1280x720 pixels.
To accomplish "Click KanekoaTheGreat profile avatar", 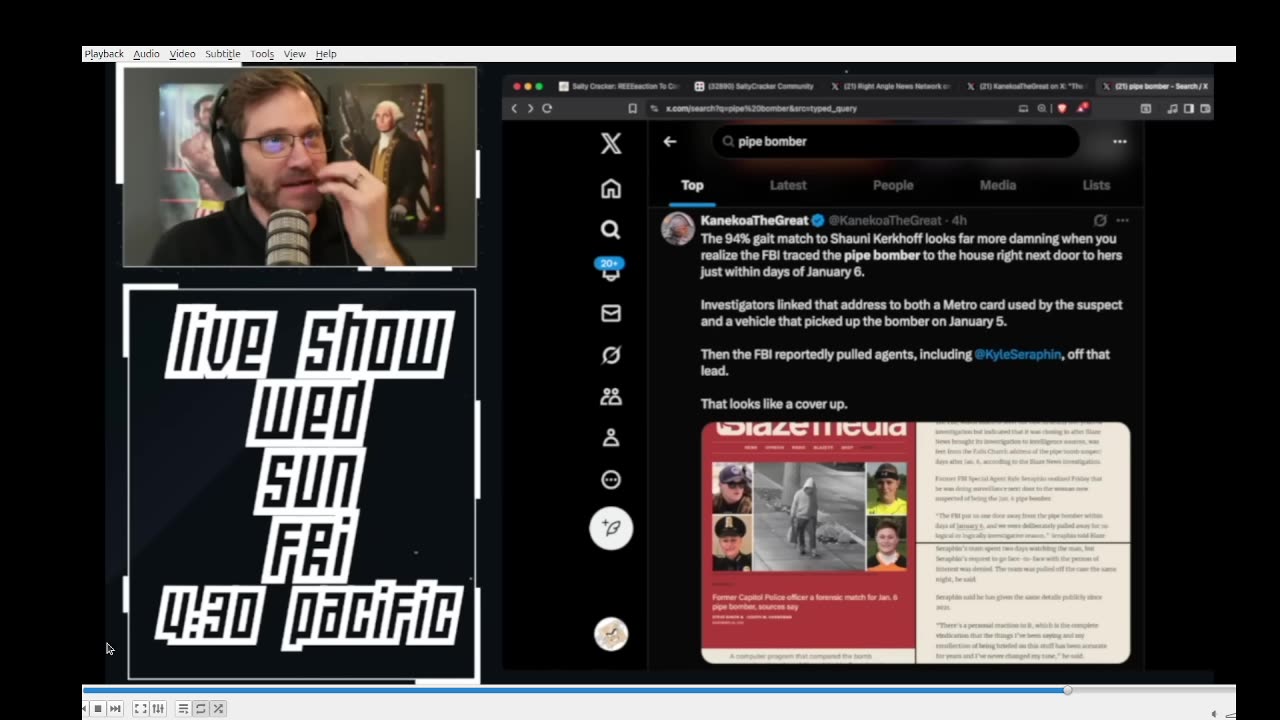I will tap(678, 228).
